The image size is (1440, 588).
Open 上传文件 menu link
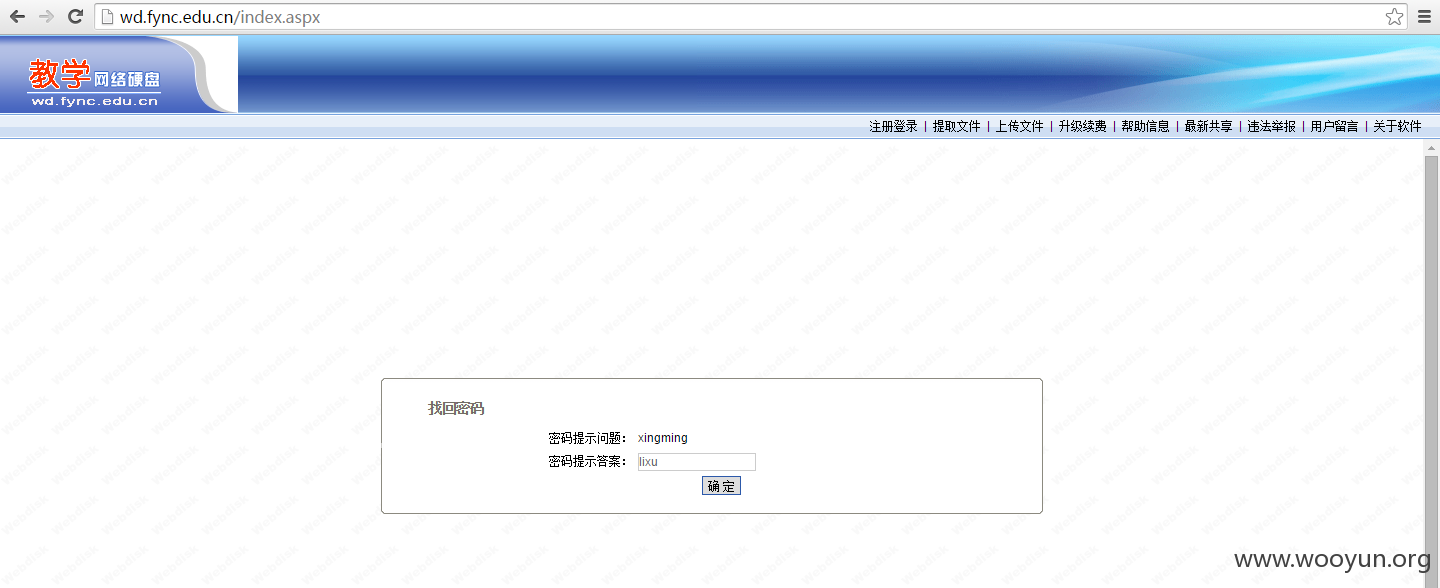[1020, 126]
